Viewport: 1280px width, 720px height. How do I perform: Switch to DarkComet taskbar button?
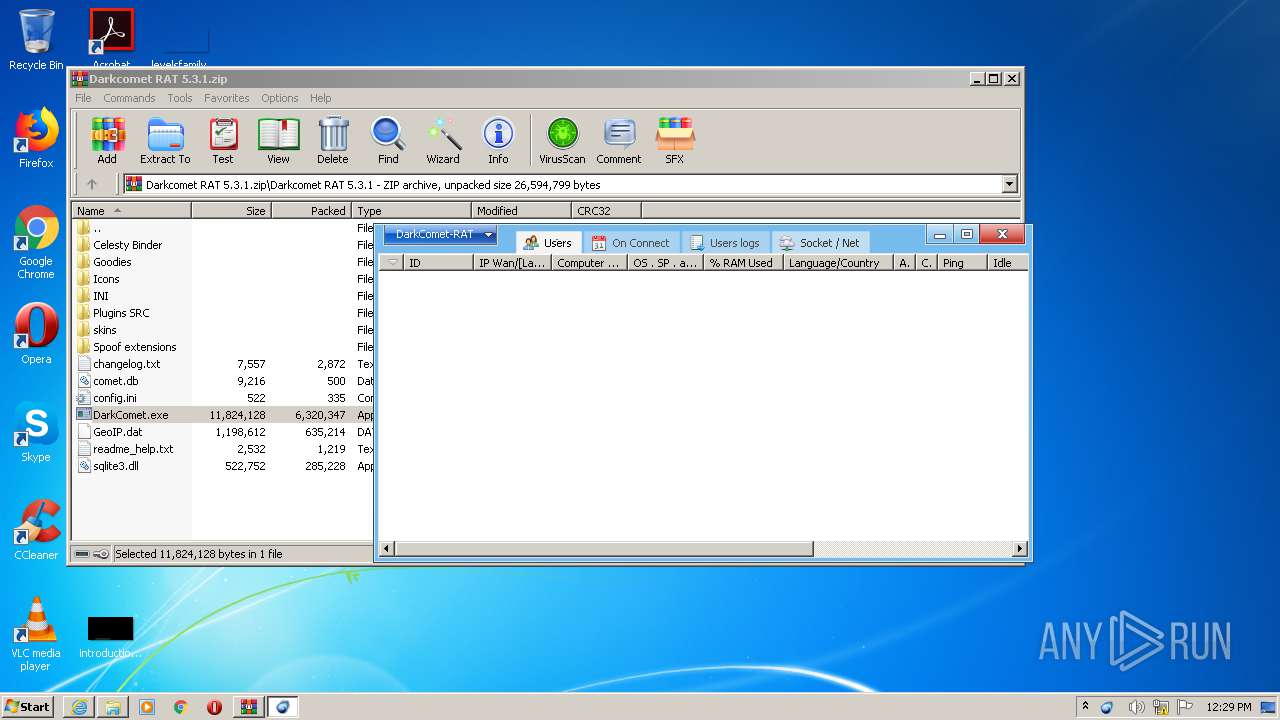click(282, 707)
